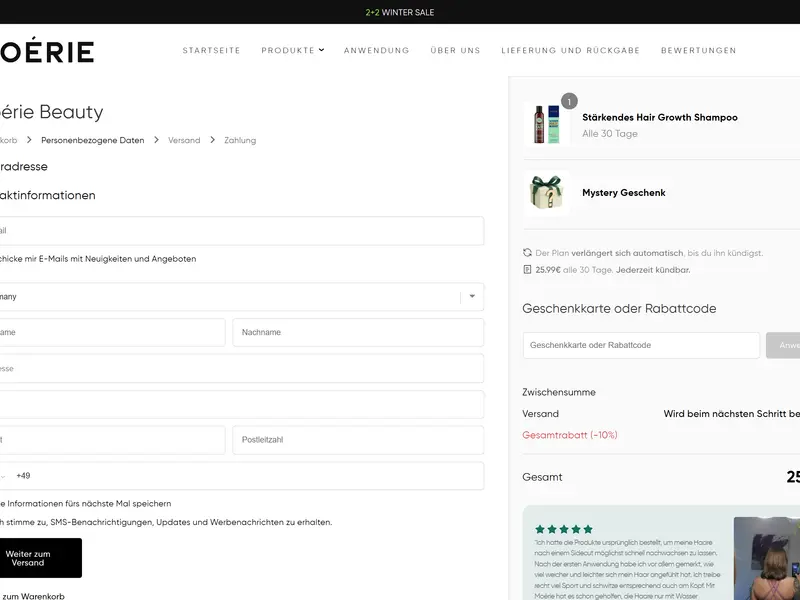Click the Geschenkkarte oder Rabattcode input field
Image resolution: width=800 pixels, height=600 pixels.
(641, 345)
